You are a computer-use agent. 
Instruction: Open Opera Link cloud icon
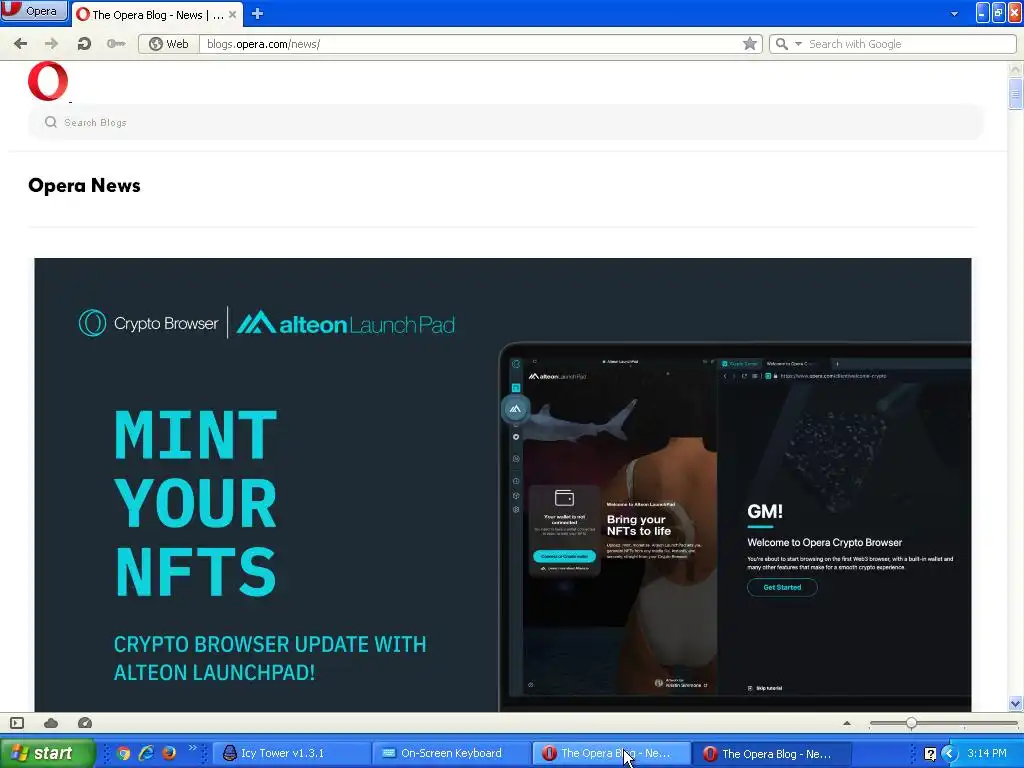pos(51,723)
